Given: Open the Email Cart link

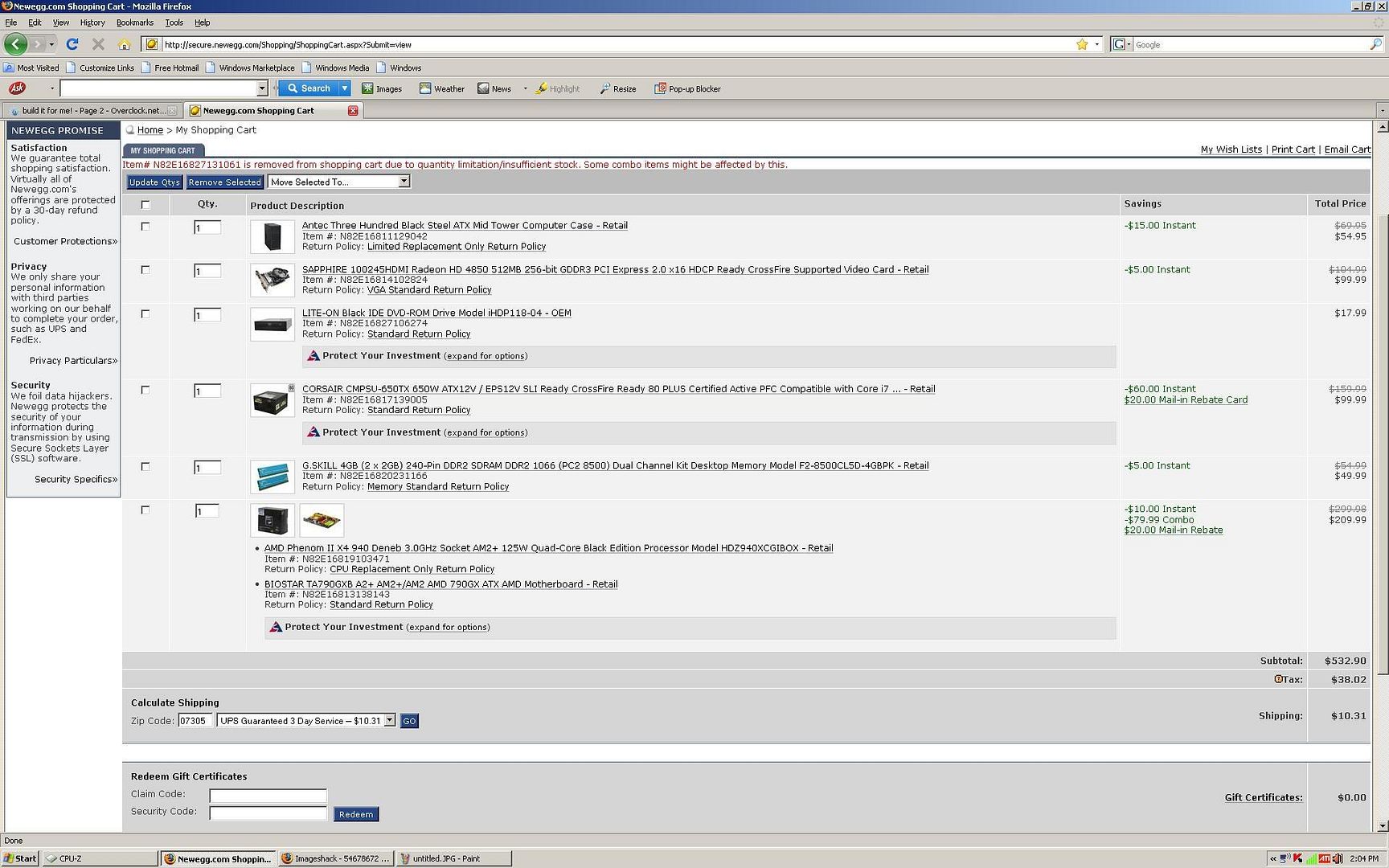Looking at the screenshot, I should (1347, 149).
